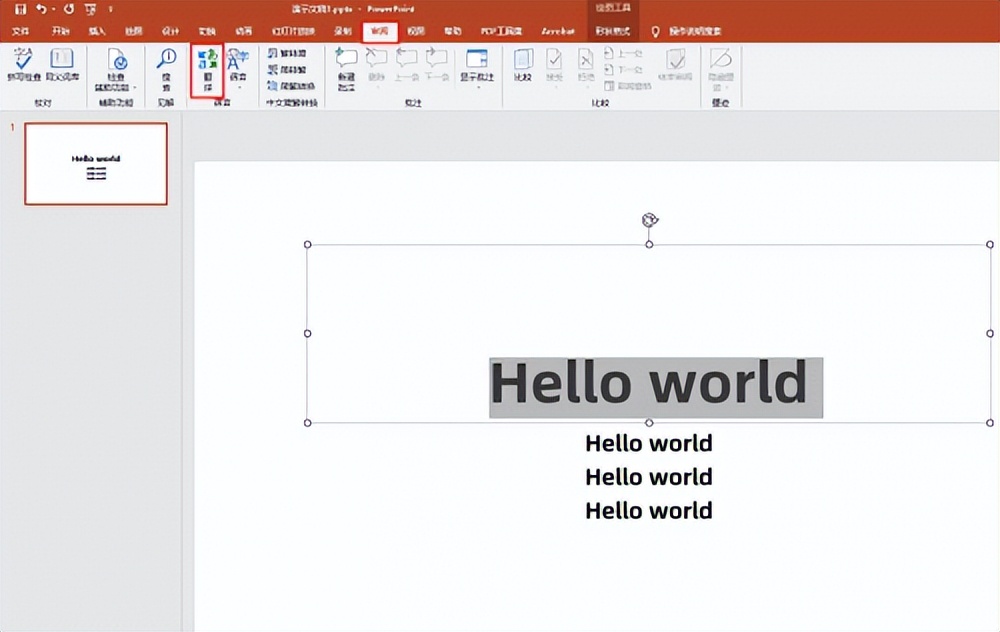The image size is (1000, 632).
Task: Click the rotation handle above the text box
Action: [x=649, y=220]
